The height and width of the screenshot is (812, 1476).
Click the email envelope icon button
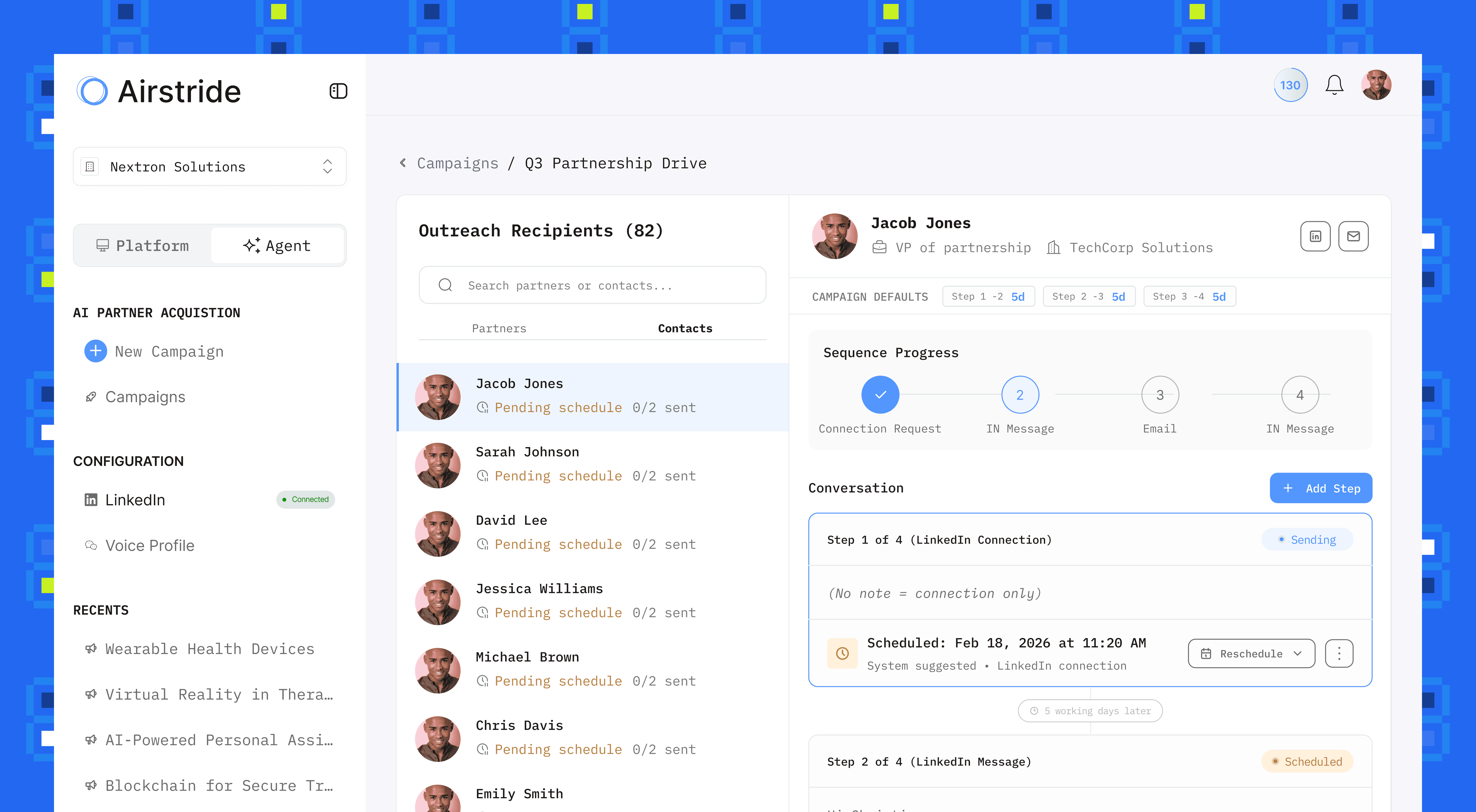coord(1353,236)
